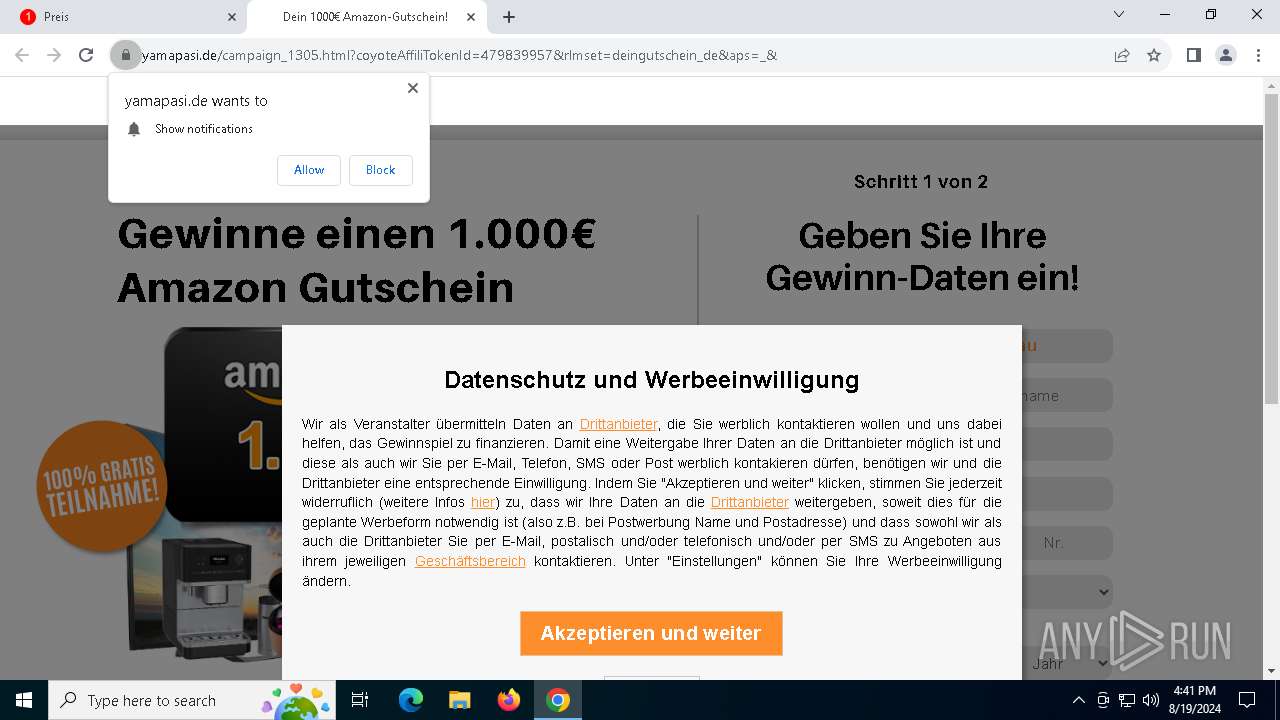Launch Microsoft Edge from the taskbar
1280x720 pixels.
click(411, 700)
